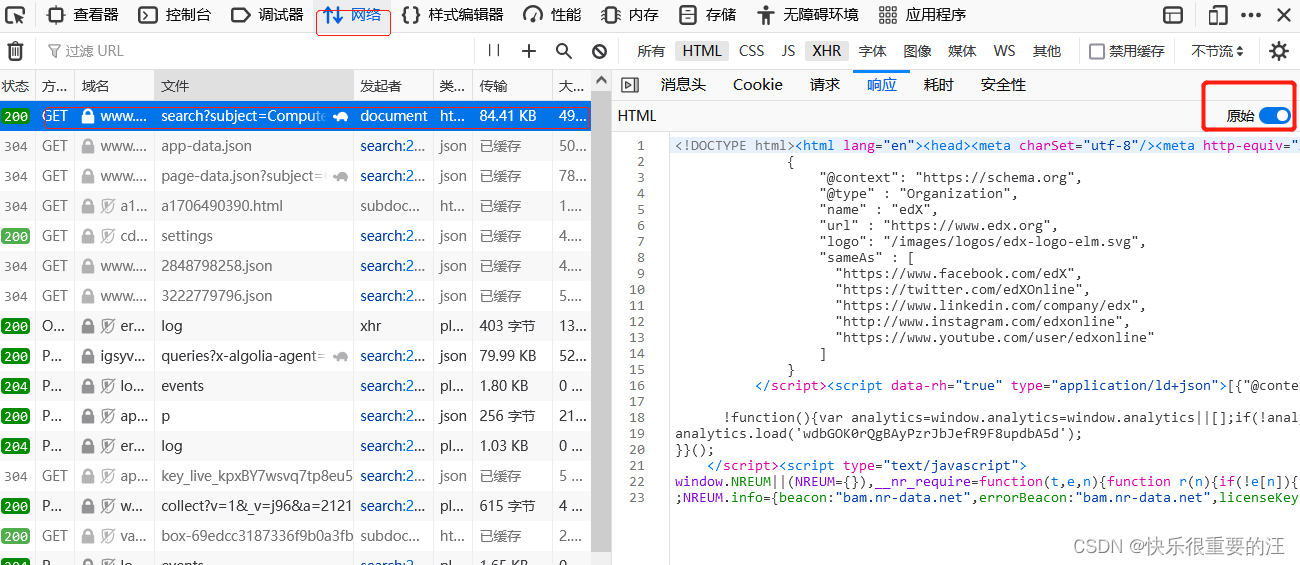Switch to the 控制台 console tab
Screen dimensions: 1300x565
pyautogui.click(x=174, y=15)
